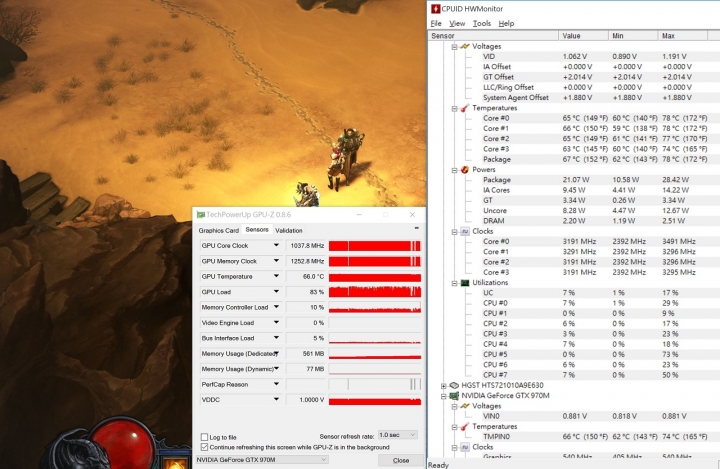Click the 66.0 °C GPU temperature value
This screenshot has height=469, width=720.
[x=313, y=277]
